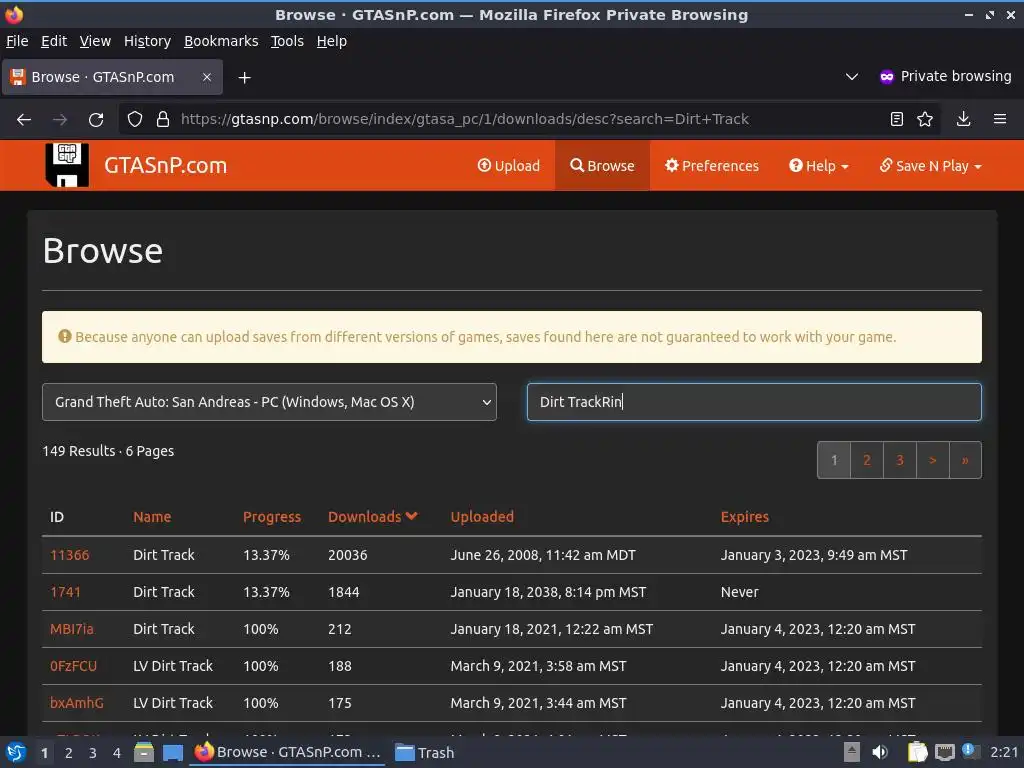The image size is (1024, 768).
Task: Click the 2:21 clock in taskbar
Action: (1004, 752)
